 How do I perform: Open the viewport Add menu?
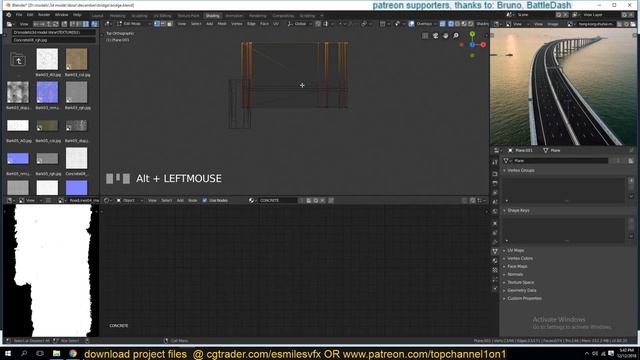(x=209, y=24)
